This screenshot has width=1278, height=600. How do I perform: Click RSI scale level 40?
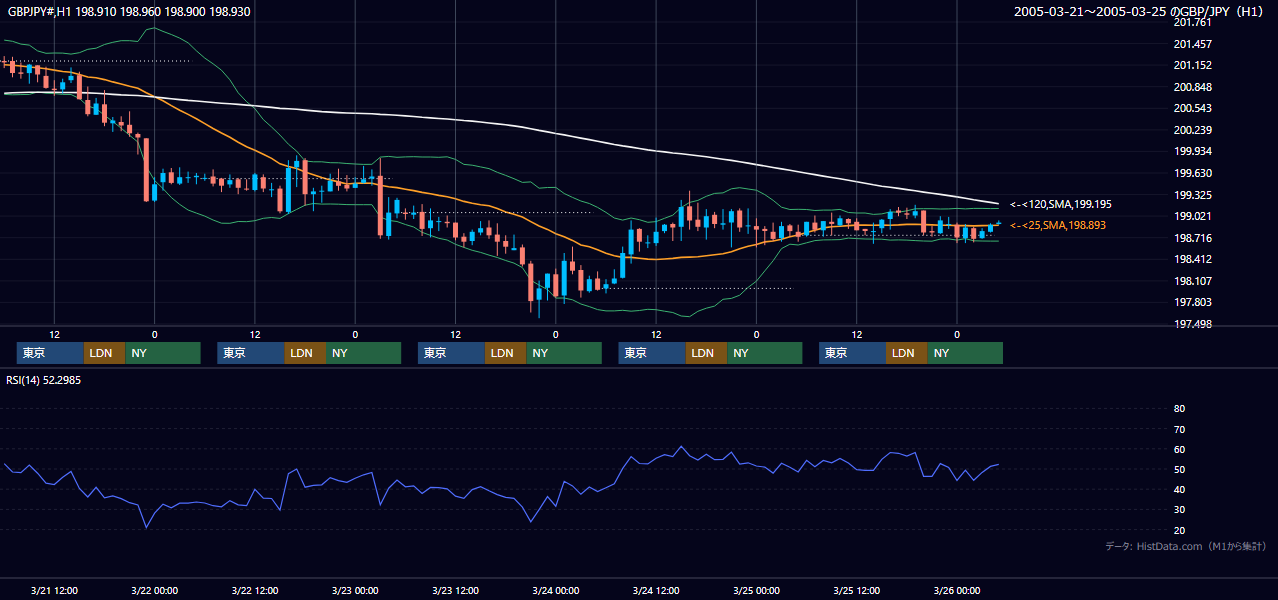[x=1179, y=489]
